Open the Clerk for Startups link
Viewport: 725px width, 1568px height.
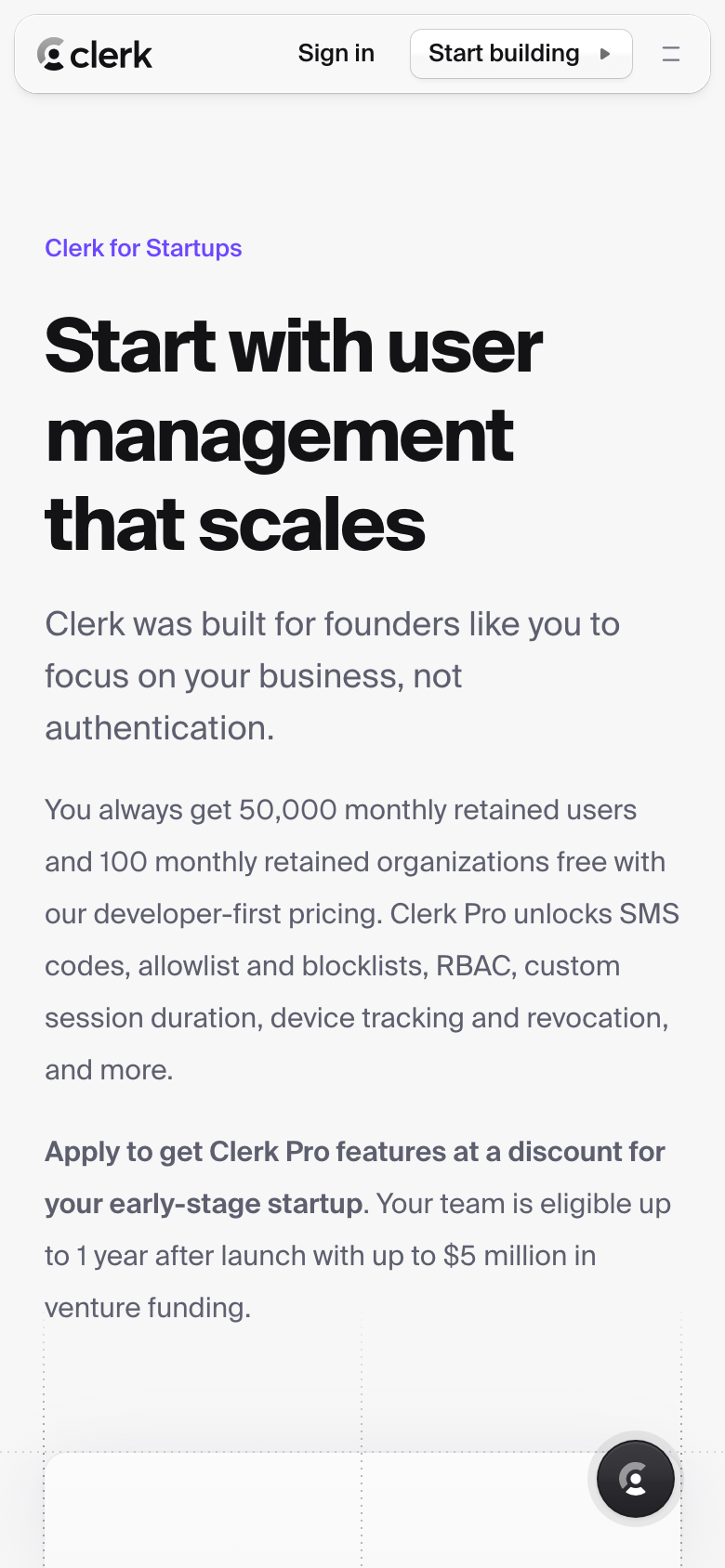tap(143, 248)
